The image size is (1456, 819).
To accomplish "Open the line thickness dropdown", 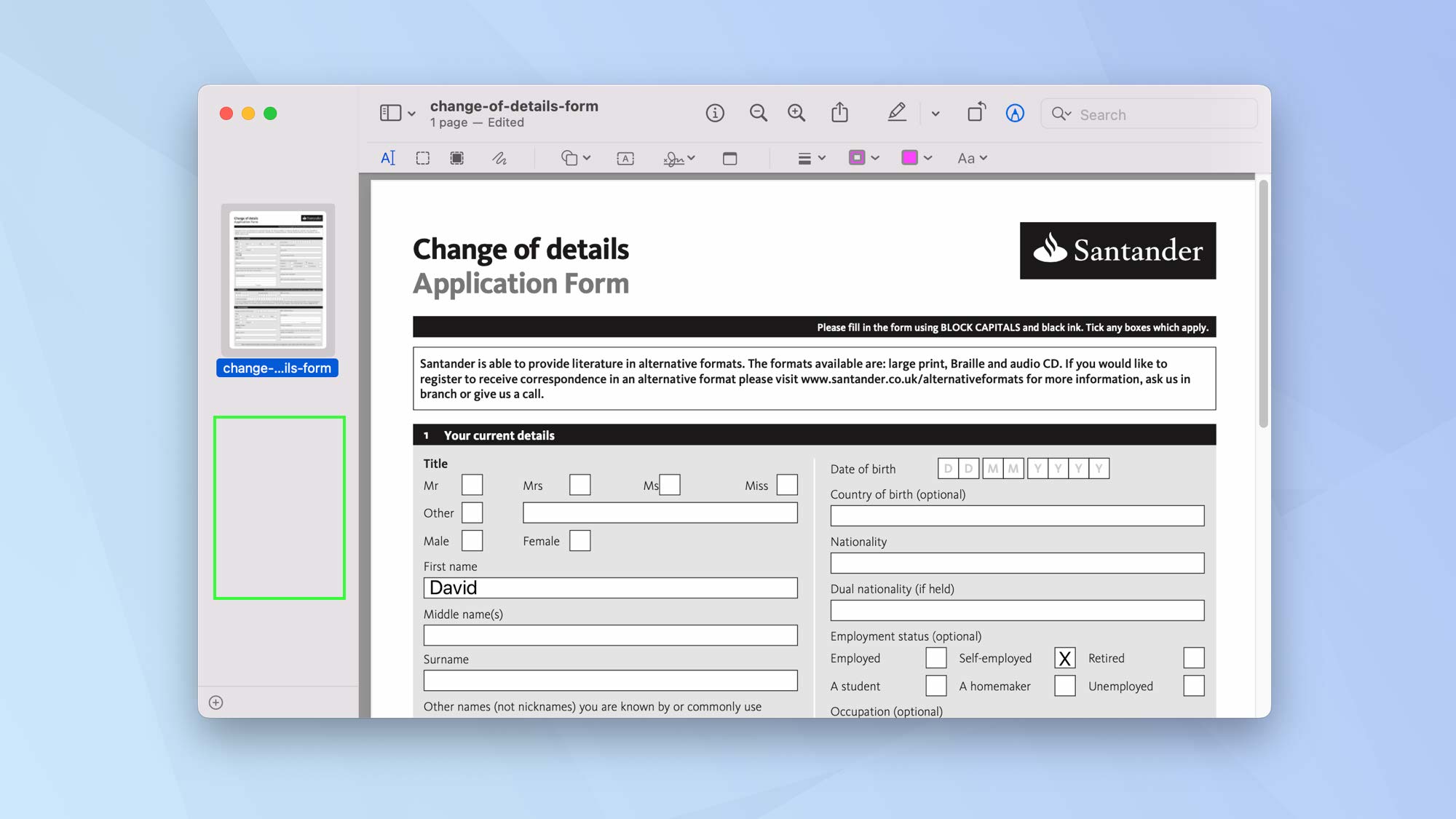I will (x=810, y=157).
